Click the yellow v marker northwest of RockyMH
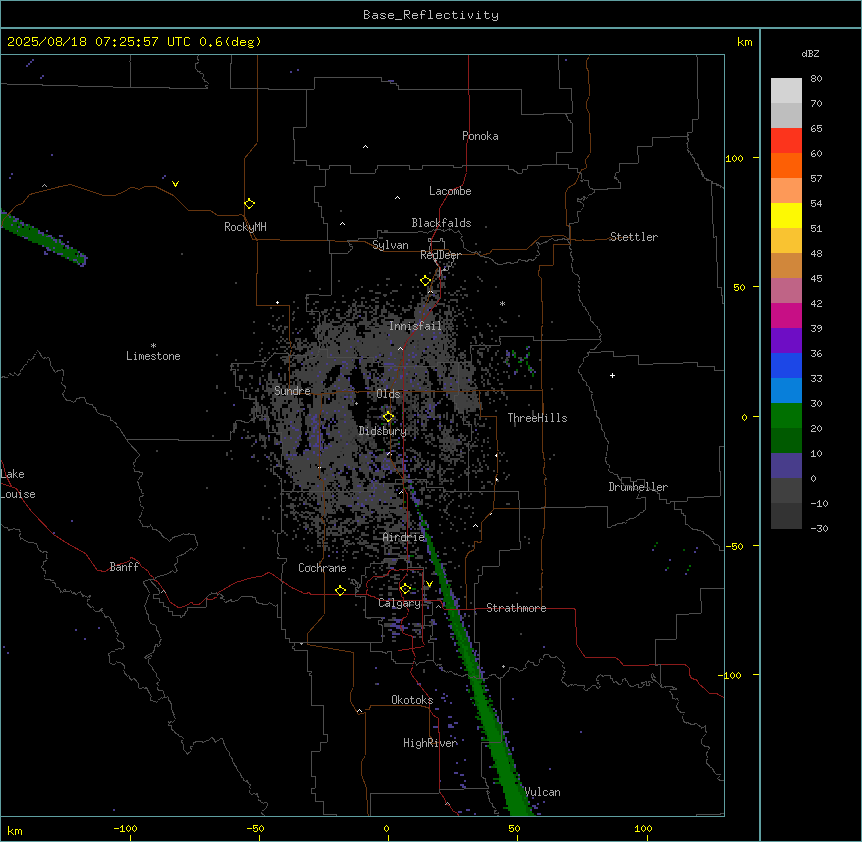Image resolution: width=862 pixels, height=842 pixels. [x=175, y=184]
